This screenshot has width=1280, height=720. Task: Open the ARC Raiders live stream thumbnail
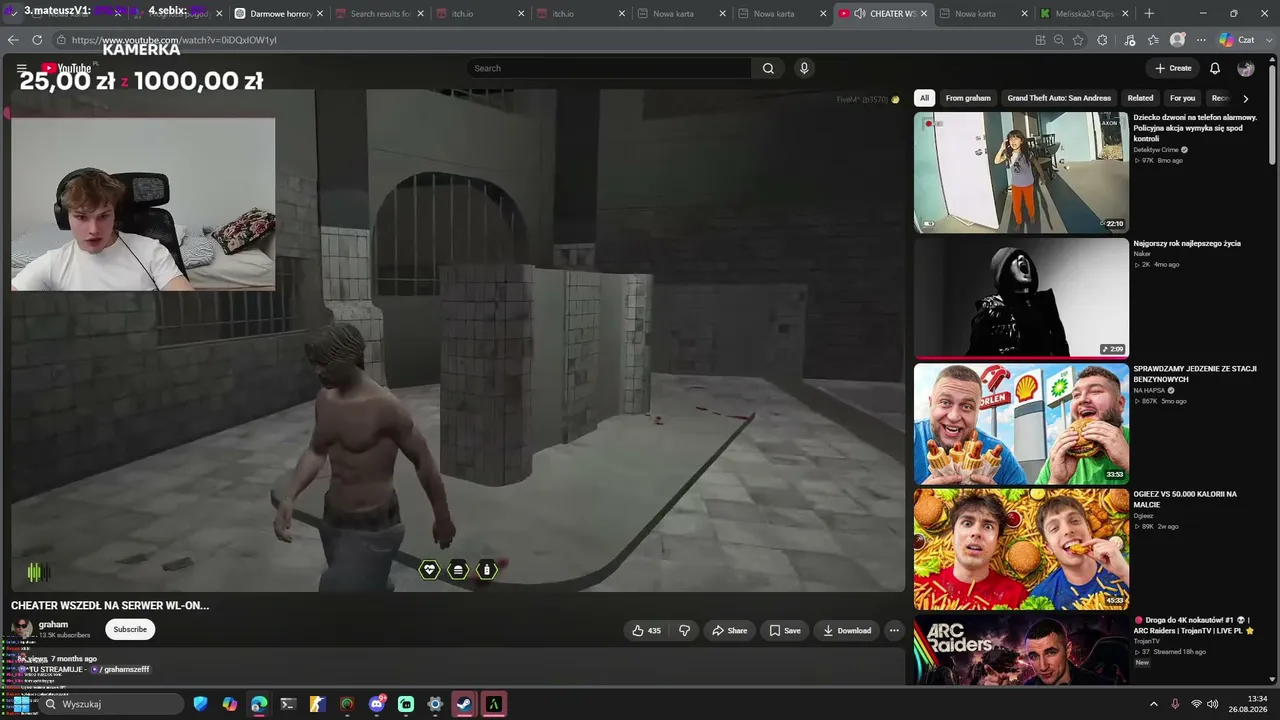click(x=1021, y=650)
